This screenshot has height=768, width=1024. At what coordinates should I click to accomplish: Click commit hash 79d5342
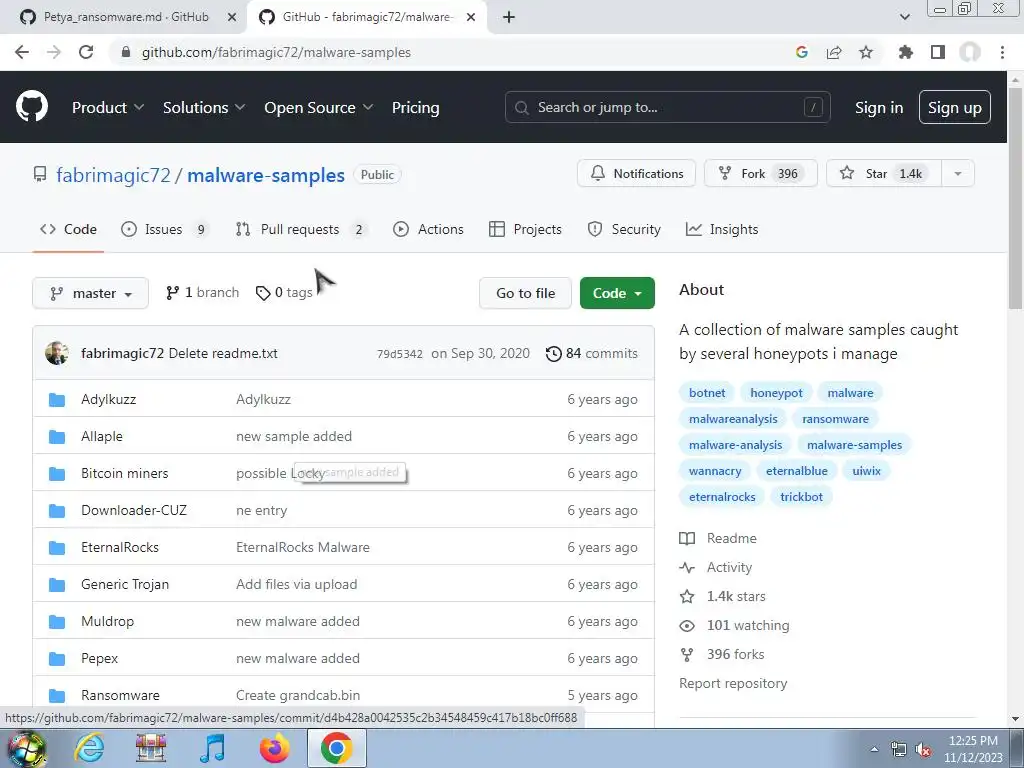click(x=400, y=354)
